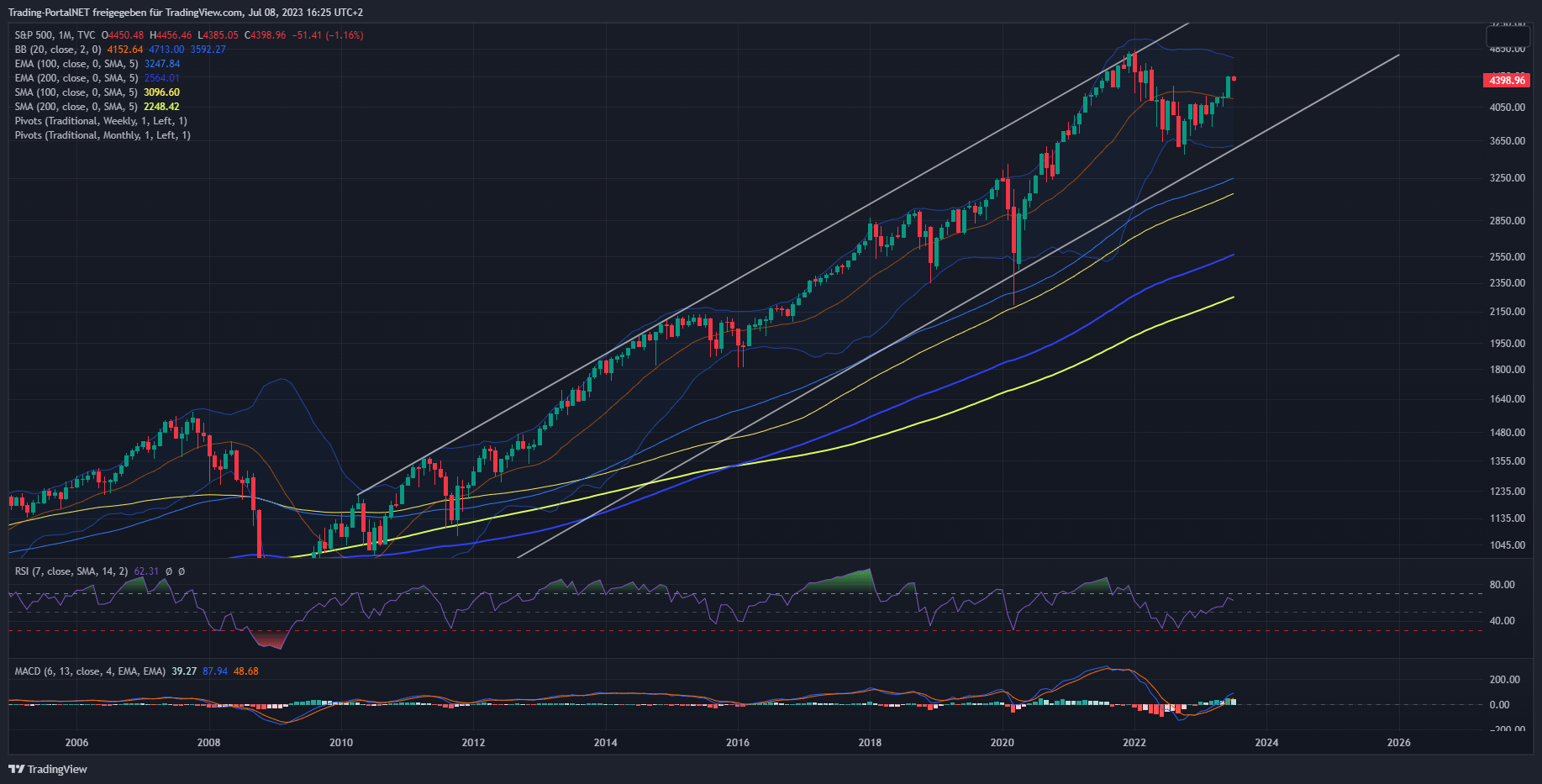
Task: Click the SMA (200, close, 0, SMA, 5) legend
Action: point(76,107)
